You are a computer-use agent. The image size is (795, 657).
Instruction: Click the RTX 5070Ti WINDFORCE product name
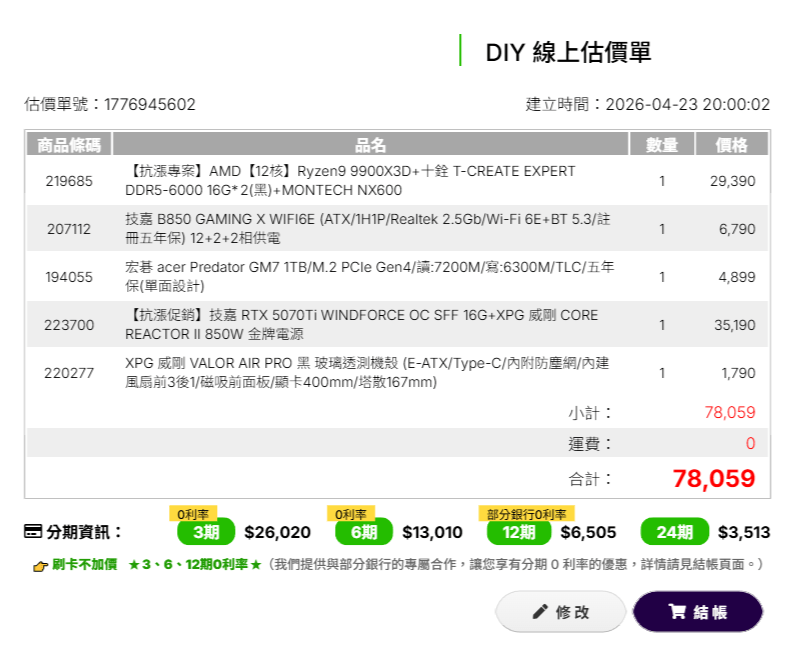[x=362, y=324]
